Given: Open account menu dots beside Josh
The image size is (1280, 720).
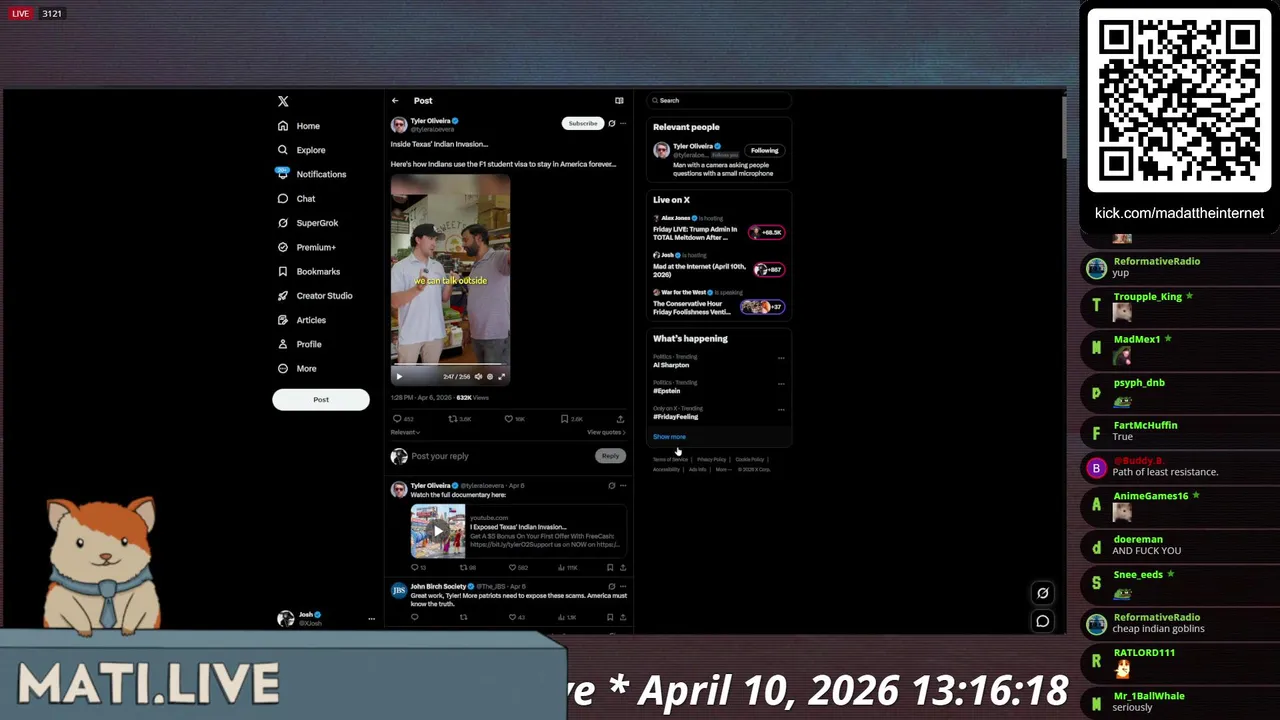Looking at the screenshot, I should click(x=371, y=619).
